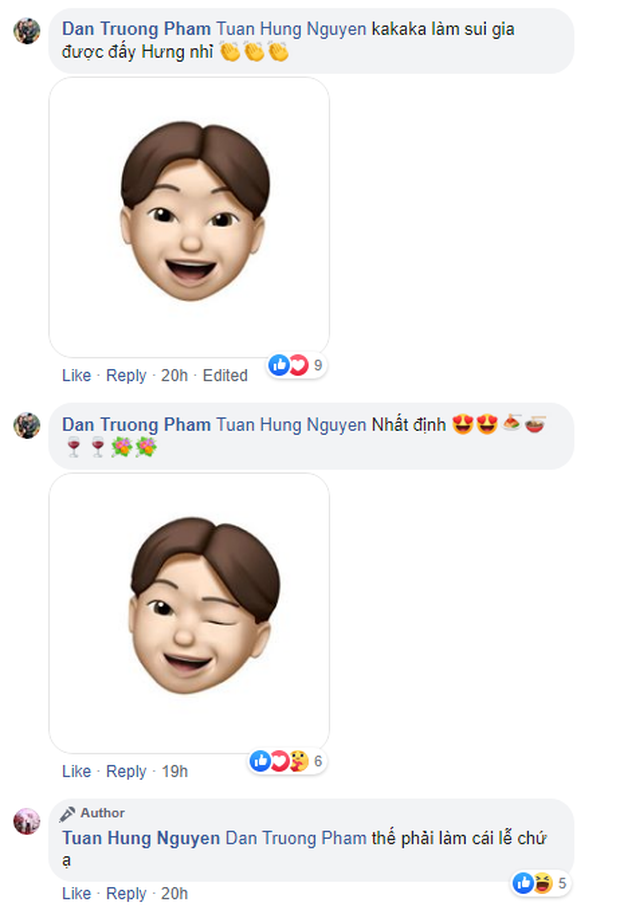Open reactions on first comment showing 9

[x=298, y=365]
